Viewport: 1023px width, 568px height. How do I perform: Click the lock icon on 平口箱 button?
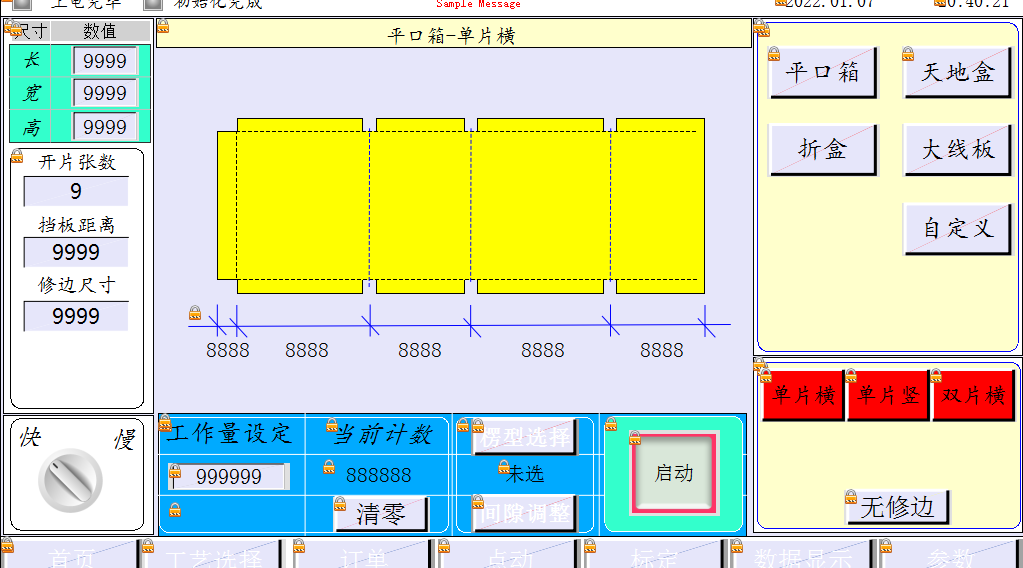click(774, 53)
